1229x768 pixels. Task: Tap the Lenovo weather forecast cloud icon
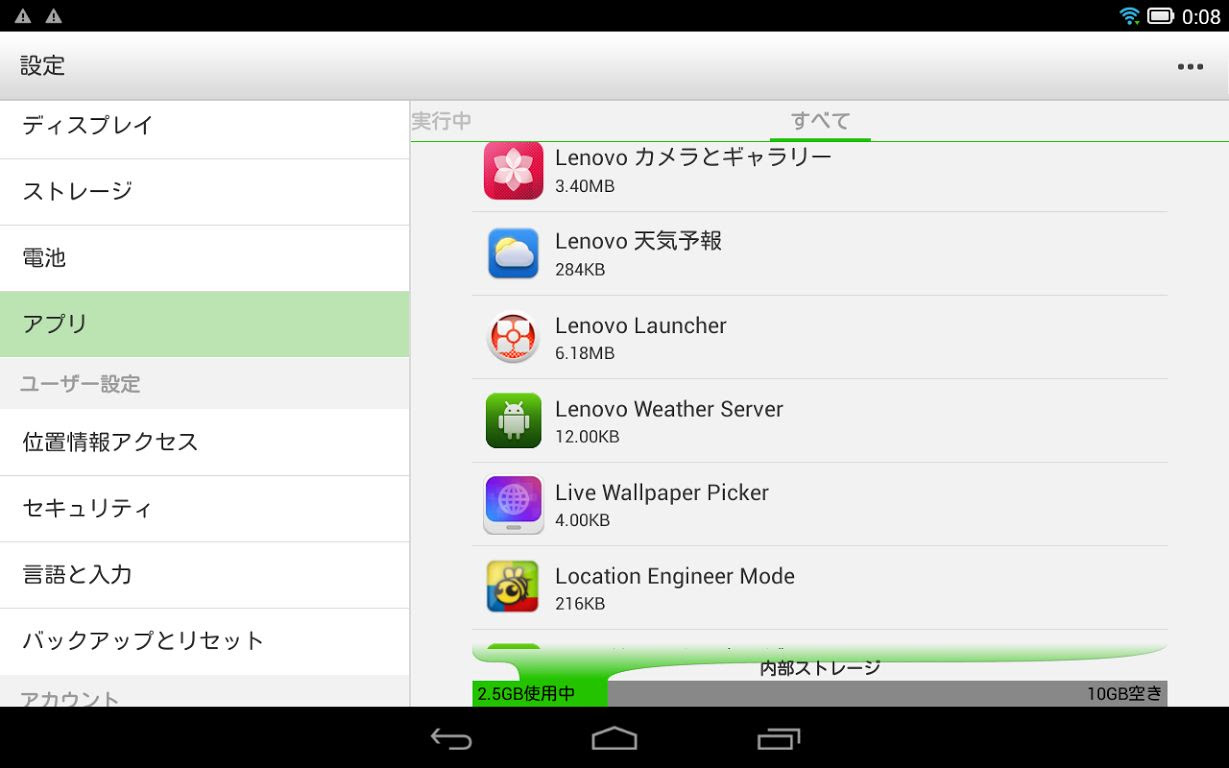pos(513,254)
